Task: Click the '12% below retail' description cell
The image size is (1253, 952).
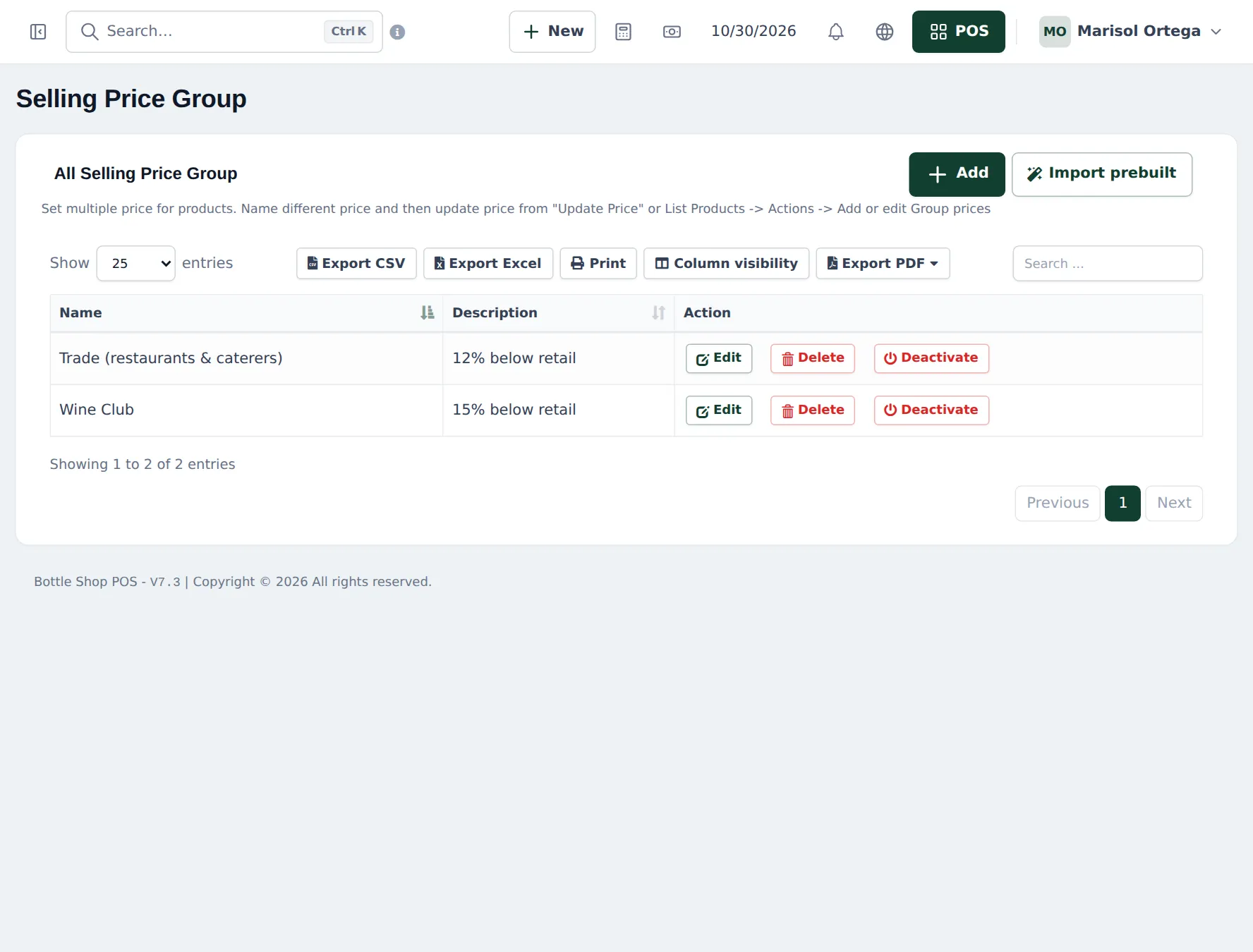Action: [x=558, y=358]
